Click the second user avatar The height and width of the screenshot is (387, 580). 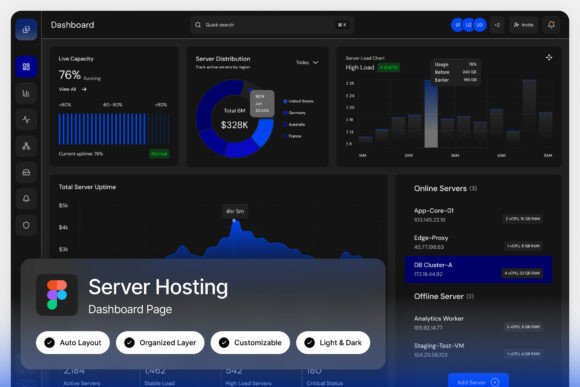pos(469,25)
